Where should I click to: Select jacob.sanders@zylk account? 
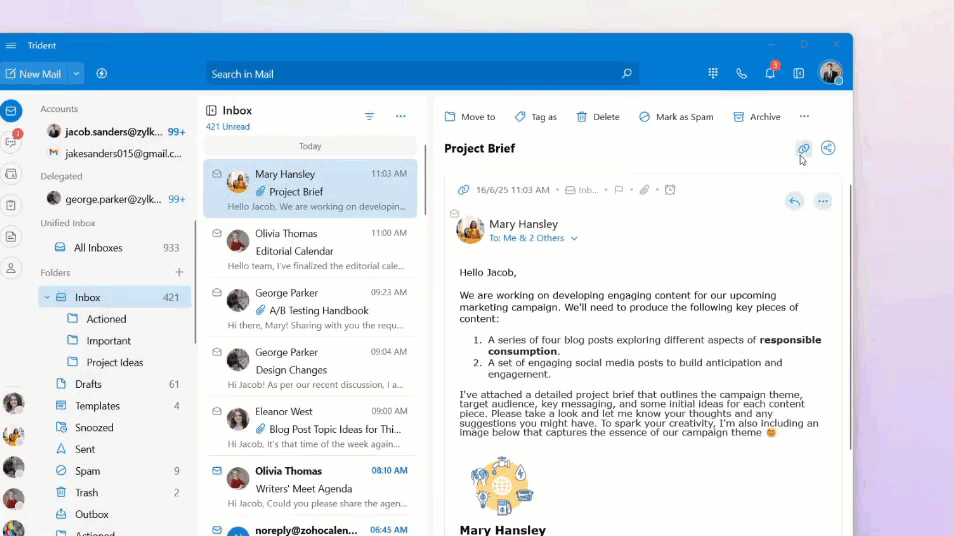[x=114, y=131]
